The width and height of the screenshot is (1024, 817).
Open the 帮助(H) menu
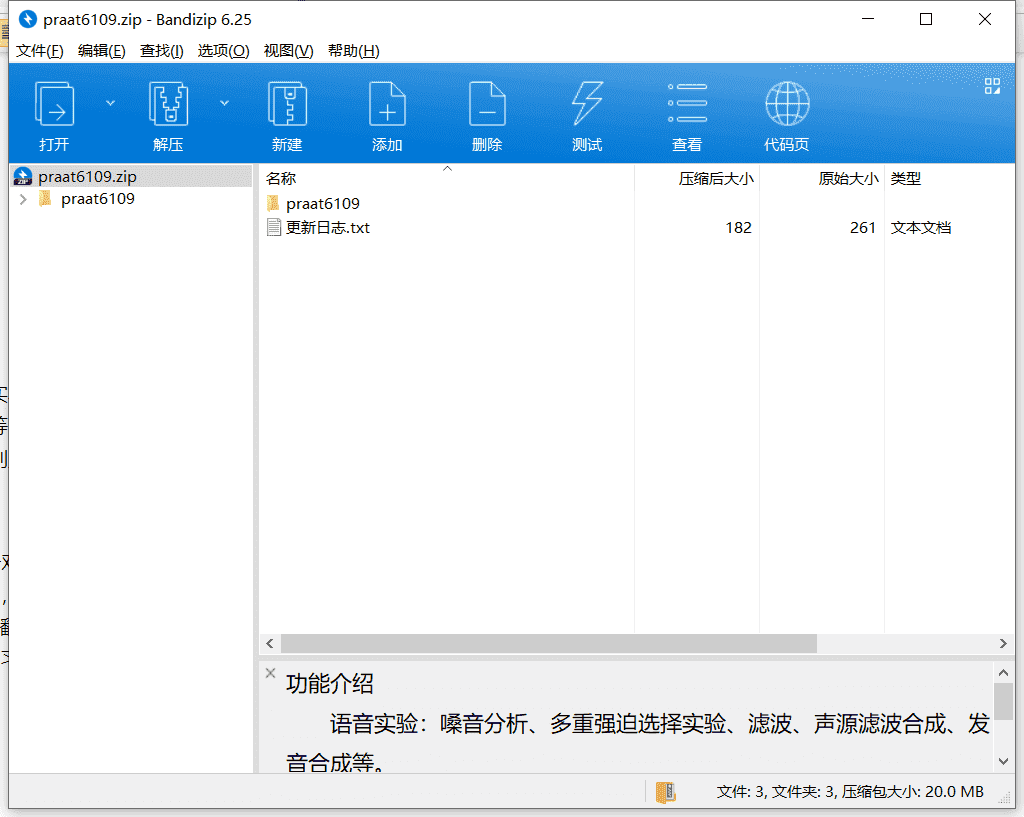pyautogui.click(x=353, y=51)
